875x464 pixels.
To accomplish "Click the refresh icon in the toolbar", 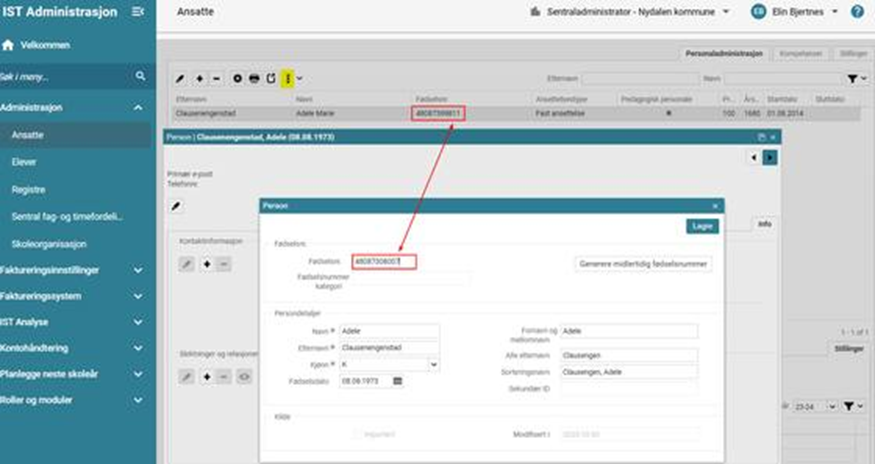I will click(270, 78).
